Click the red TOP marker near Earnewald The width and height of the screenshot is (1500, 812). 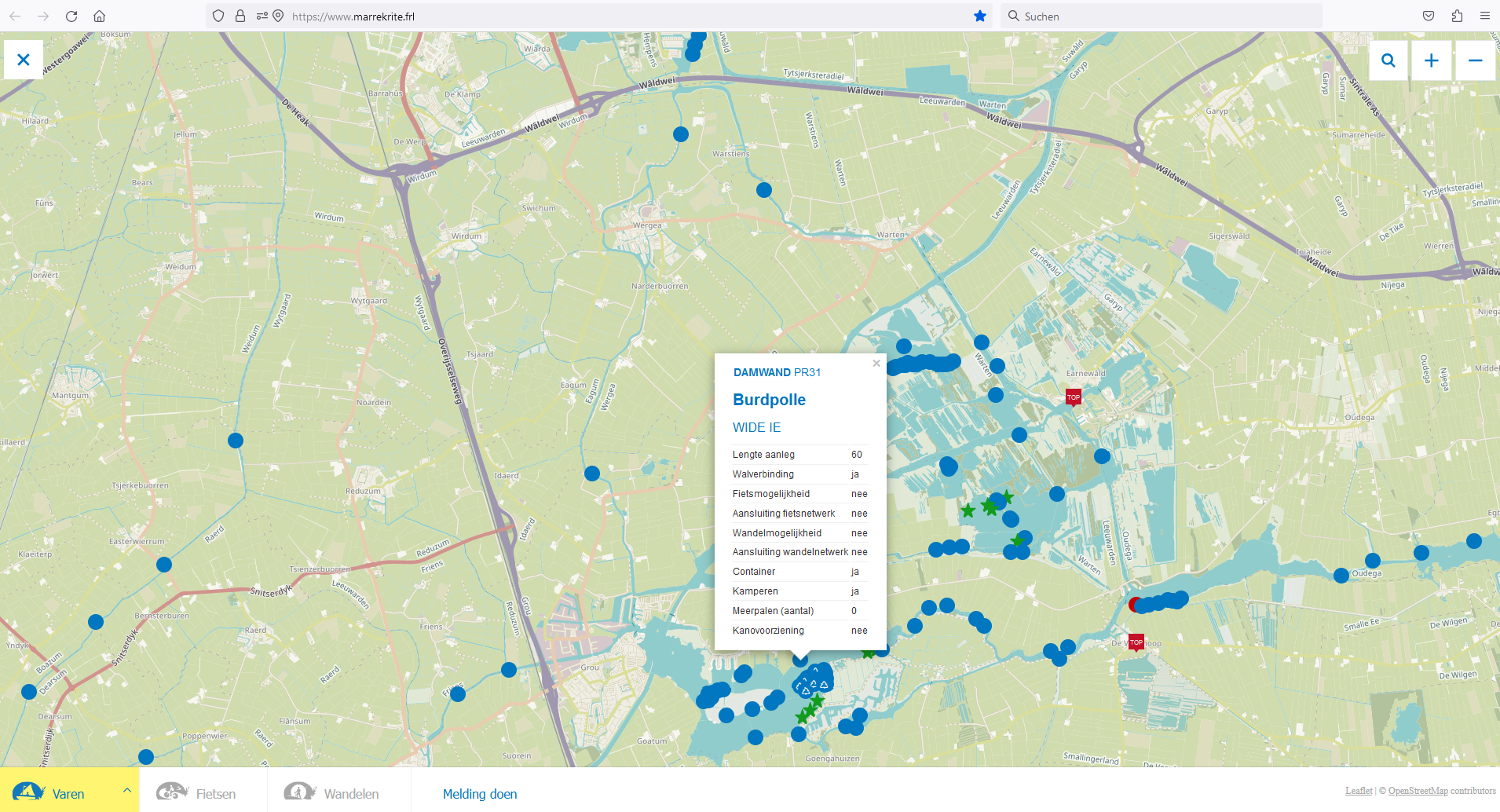[x=1073, y=397]
